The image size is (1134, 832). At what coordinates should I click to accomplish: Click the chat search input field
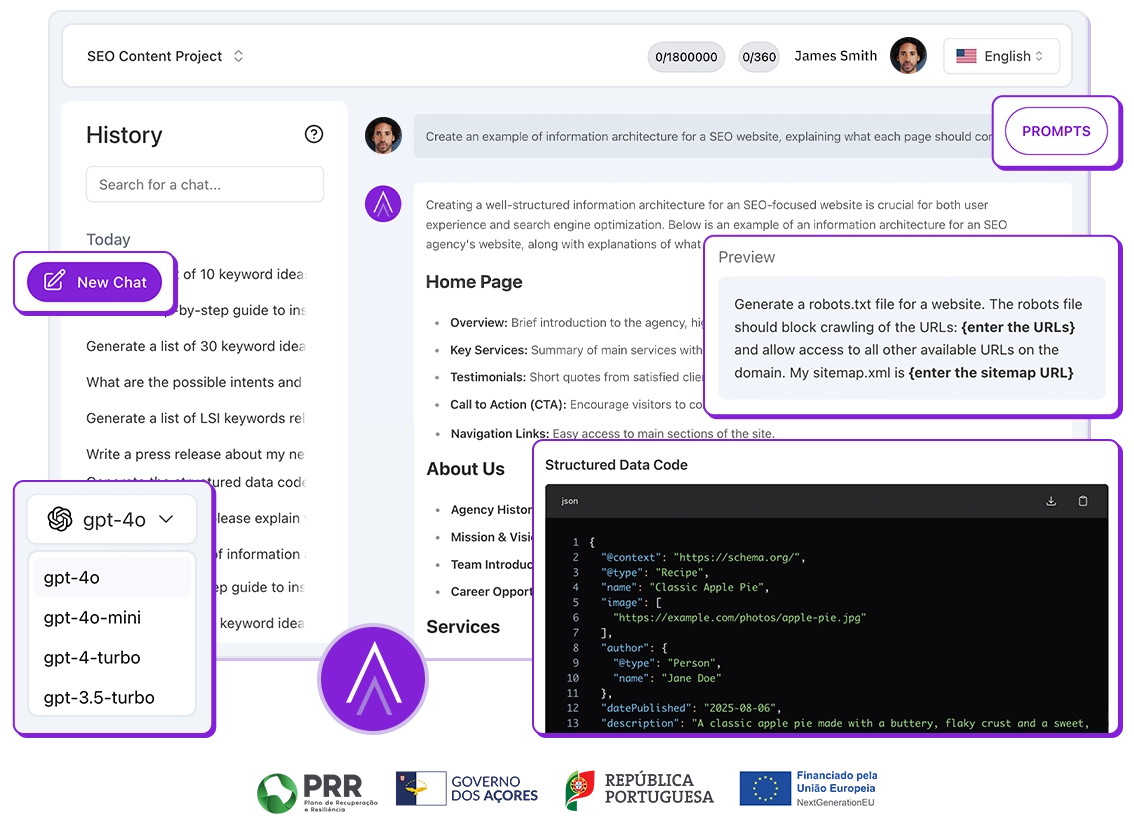[x=204, y=184]
